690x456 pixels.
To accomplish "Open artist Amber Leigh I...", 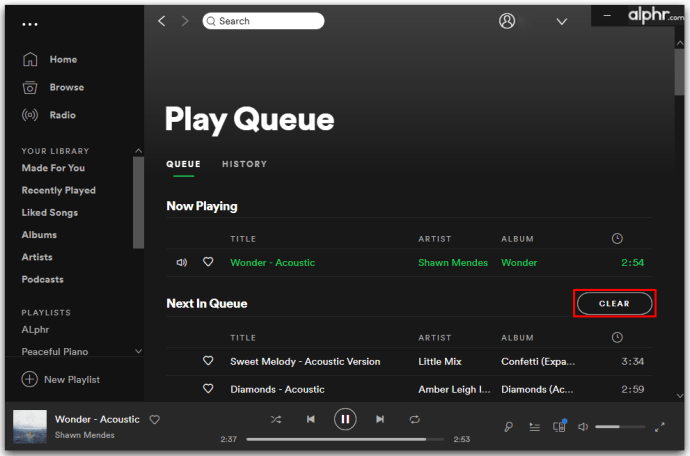I will pos(454,390).
